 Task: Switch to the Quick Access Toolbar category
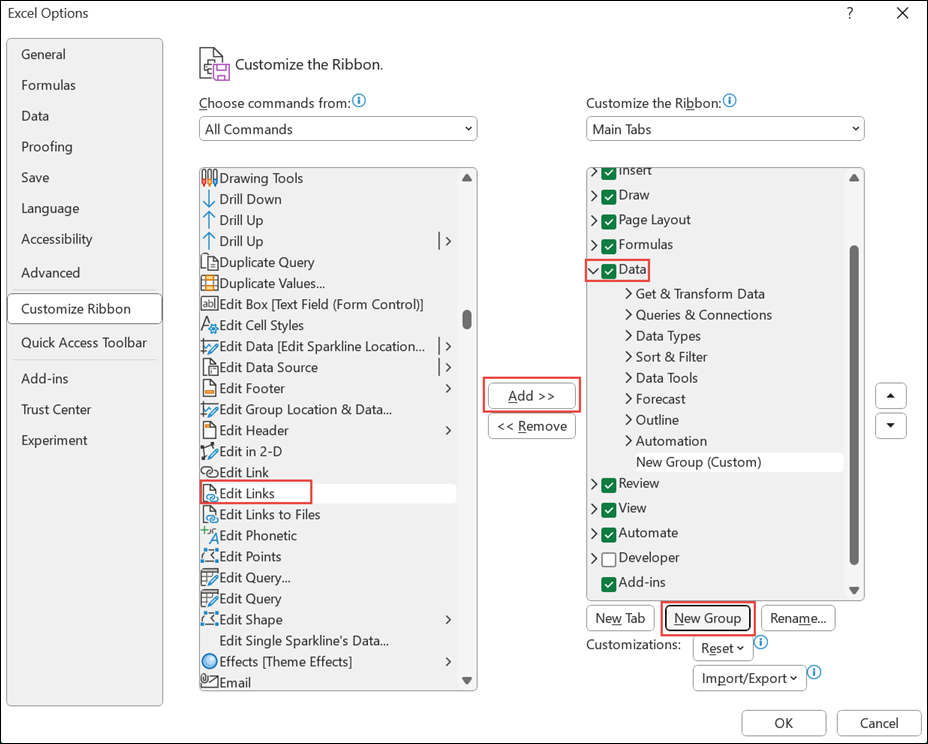pos(84,343)
